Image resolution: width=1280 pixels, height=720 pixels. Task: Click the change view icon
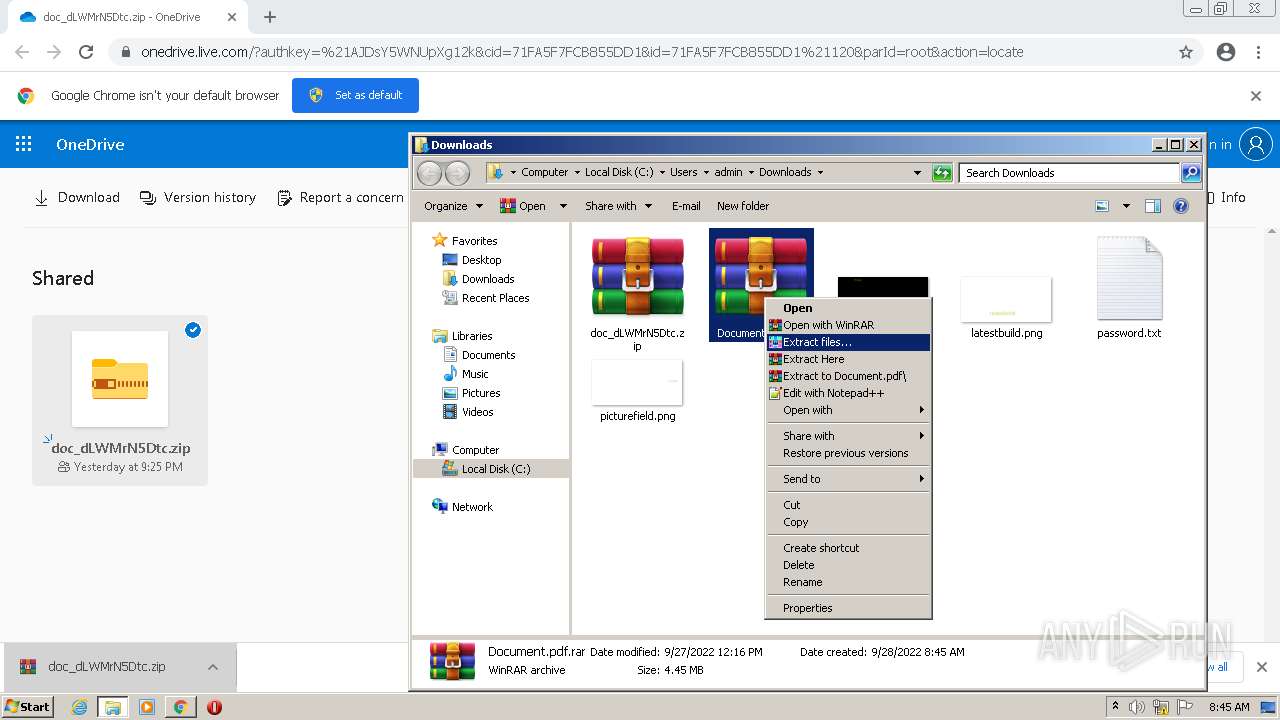(x=1102, y=206)
